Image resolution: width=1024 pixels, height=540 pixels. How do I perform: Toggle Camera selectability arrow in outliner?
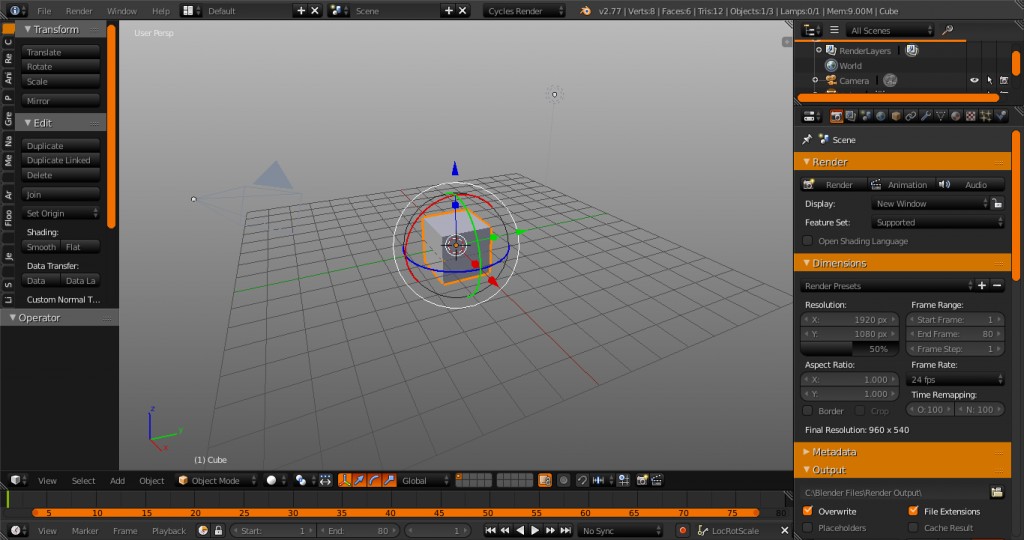(989, 80)
